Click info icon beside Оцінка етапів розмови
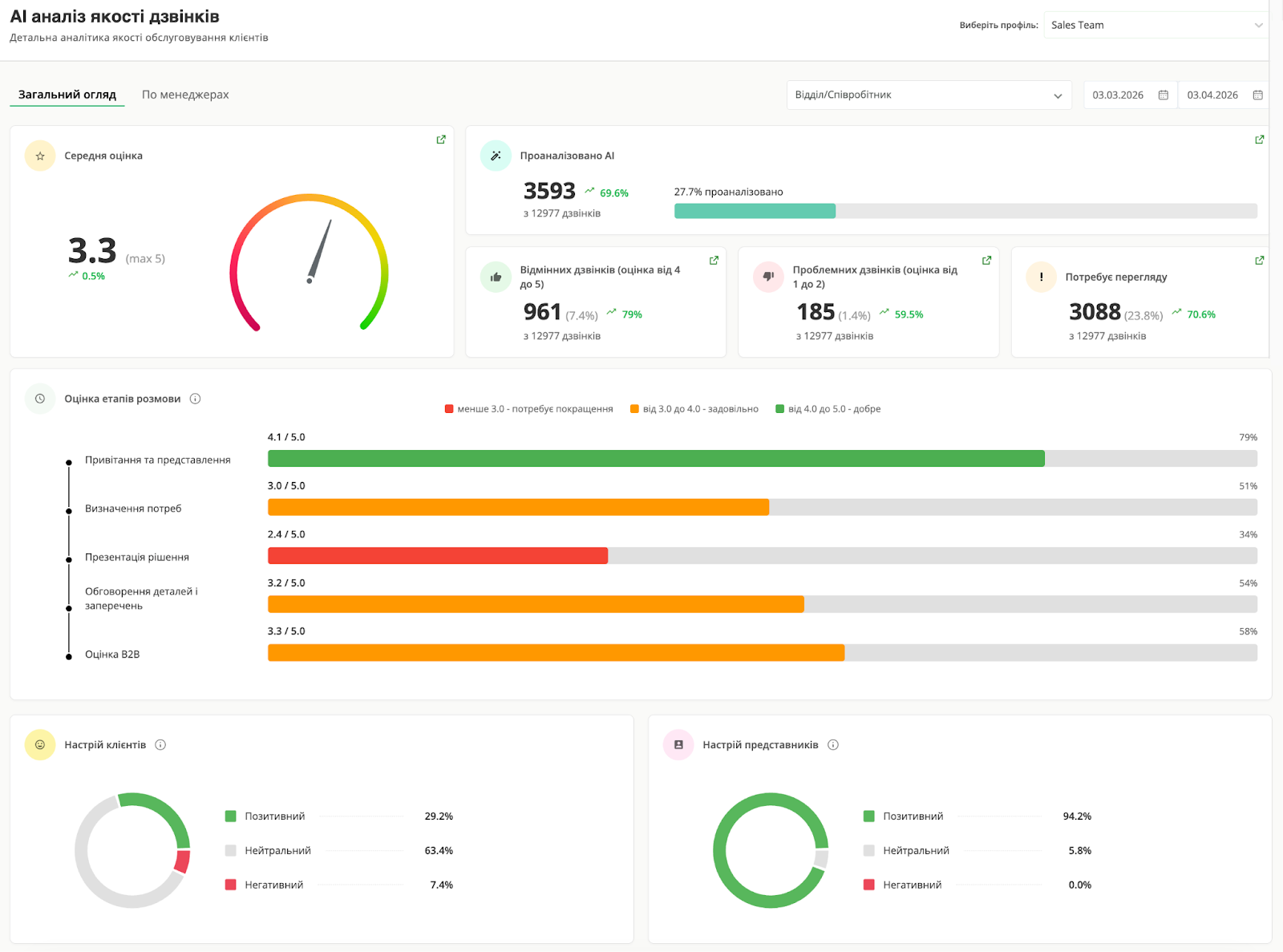This screenshot has width=1283, height=952. click(195, 399)
